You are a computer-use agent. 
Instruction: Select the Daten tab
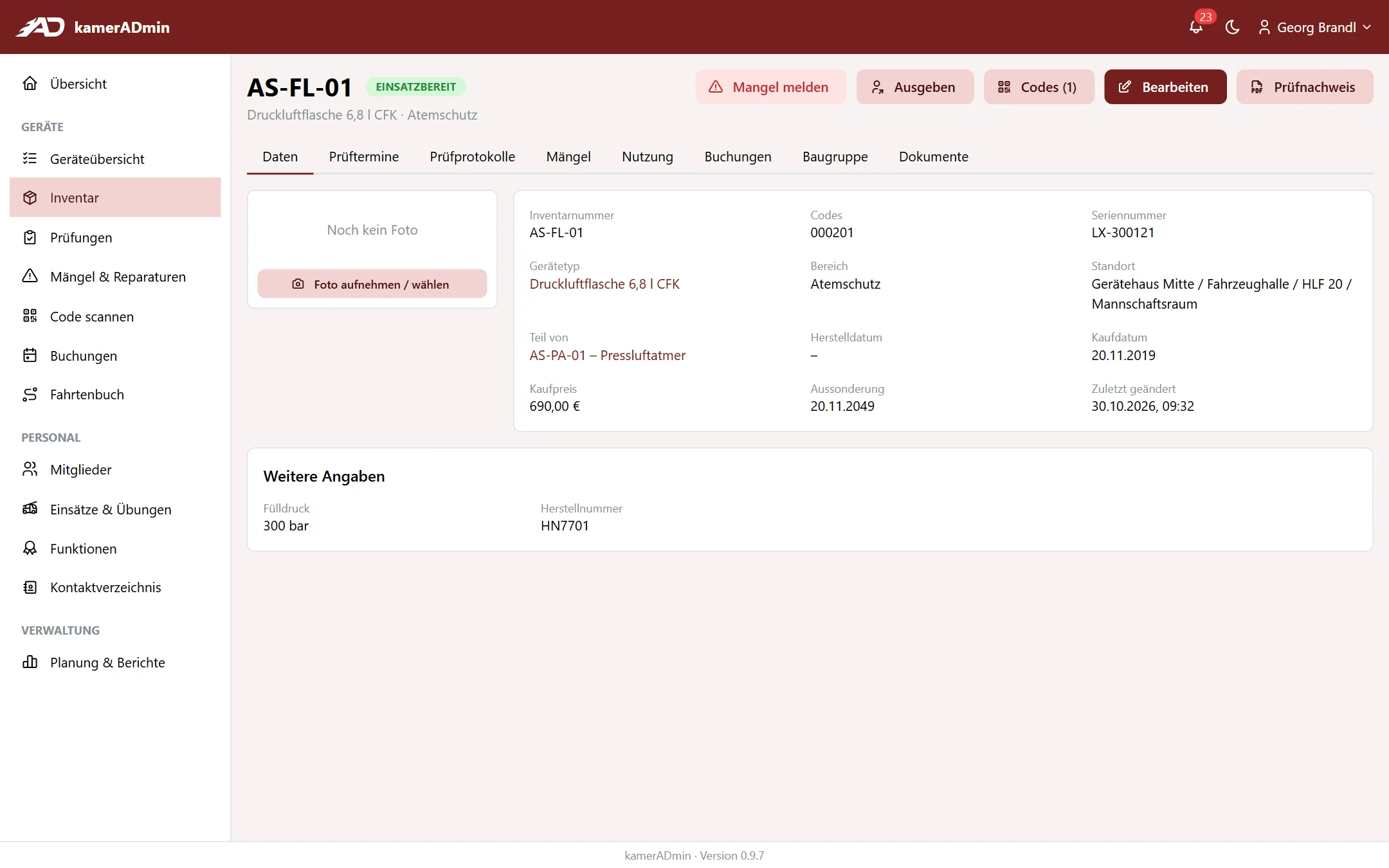coord(280,157)
